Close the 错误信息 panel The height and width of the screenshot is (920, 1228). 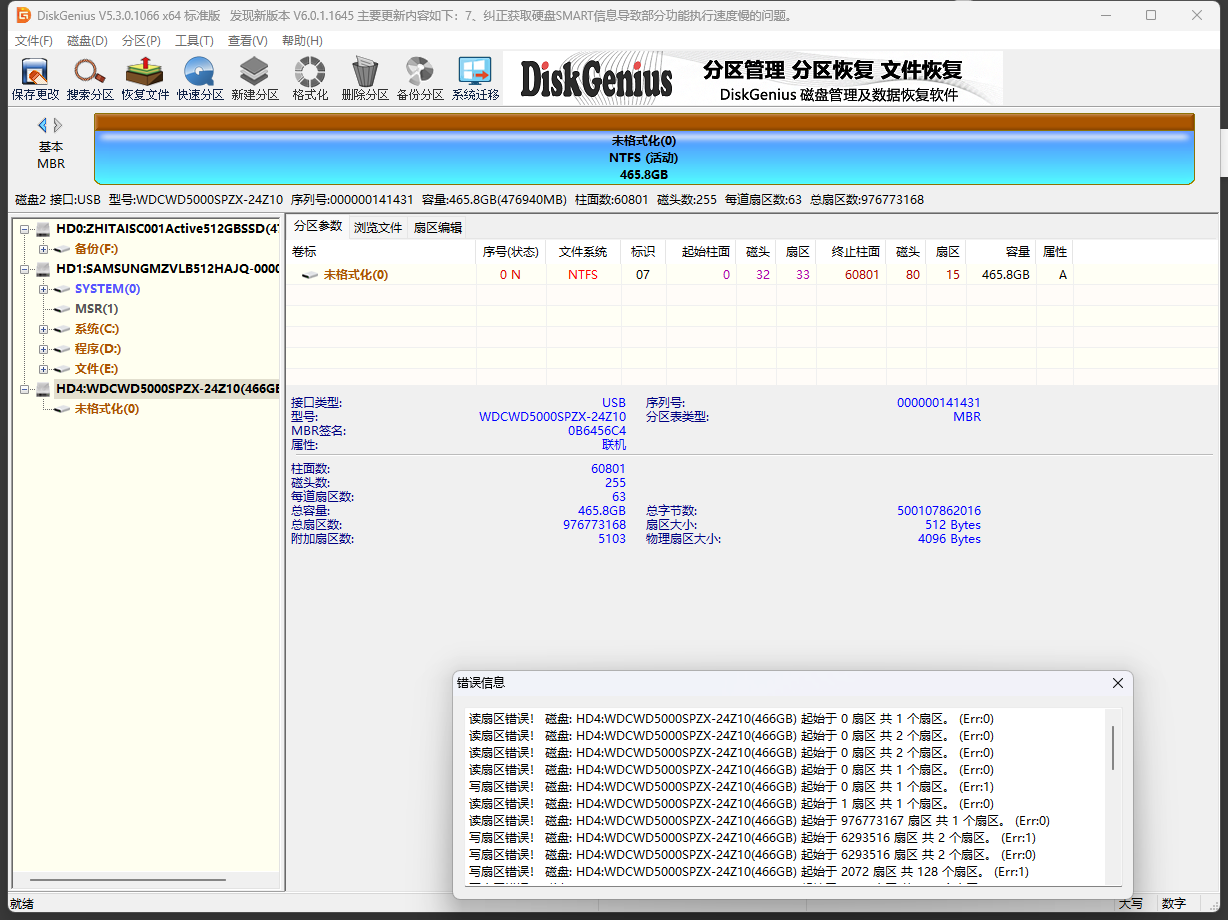(x=1118, y=683)
